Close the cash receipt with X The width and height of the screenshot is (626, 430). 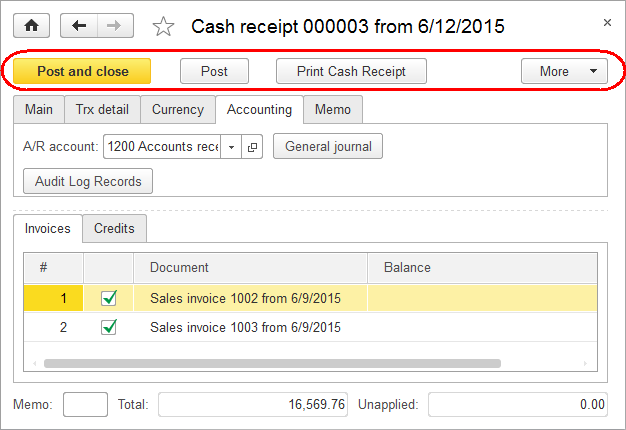pyautogui.click(x=607, y=23)
